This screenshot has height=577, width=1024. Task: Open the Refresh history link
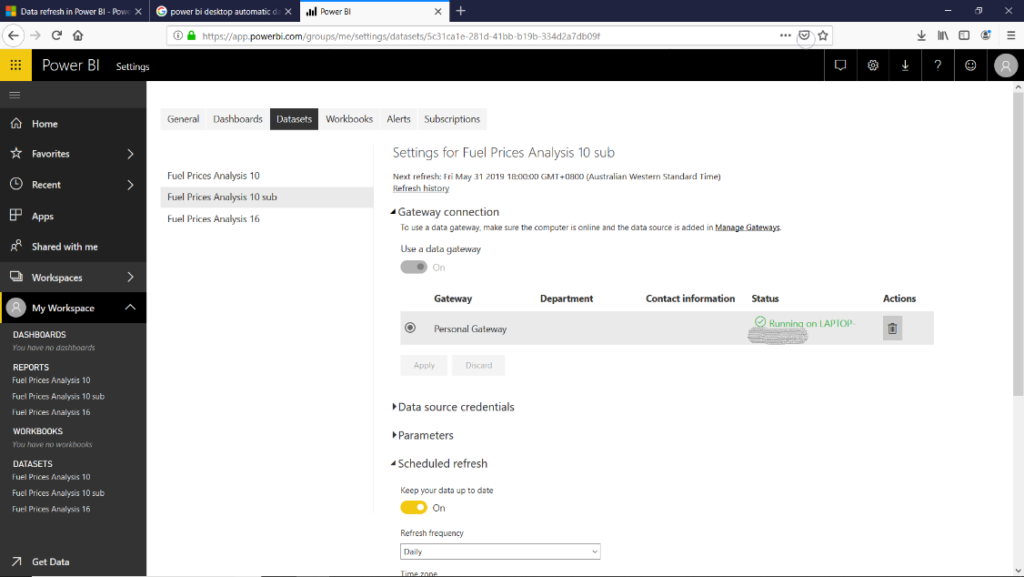421,188
